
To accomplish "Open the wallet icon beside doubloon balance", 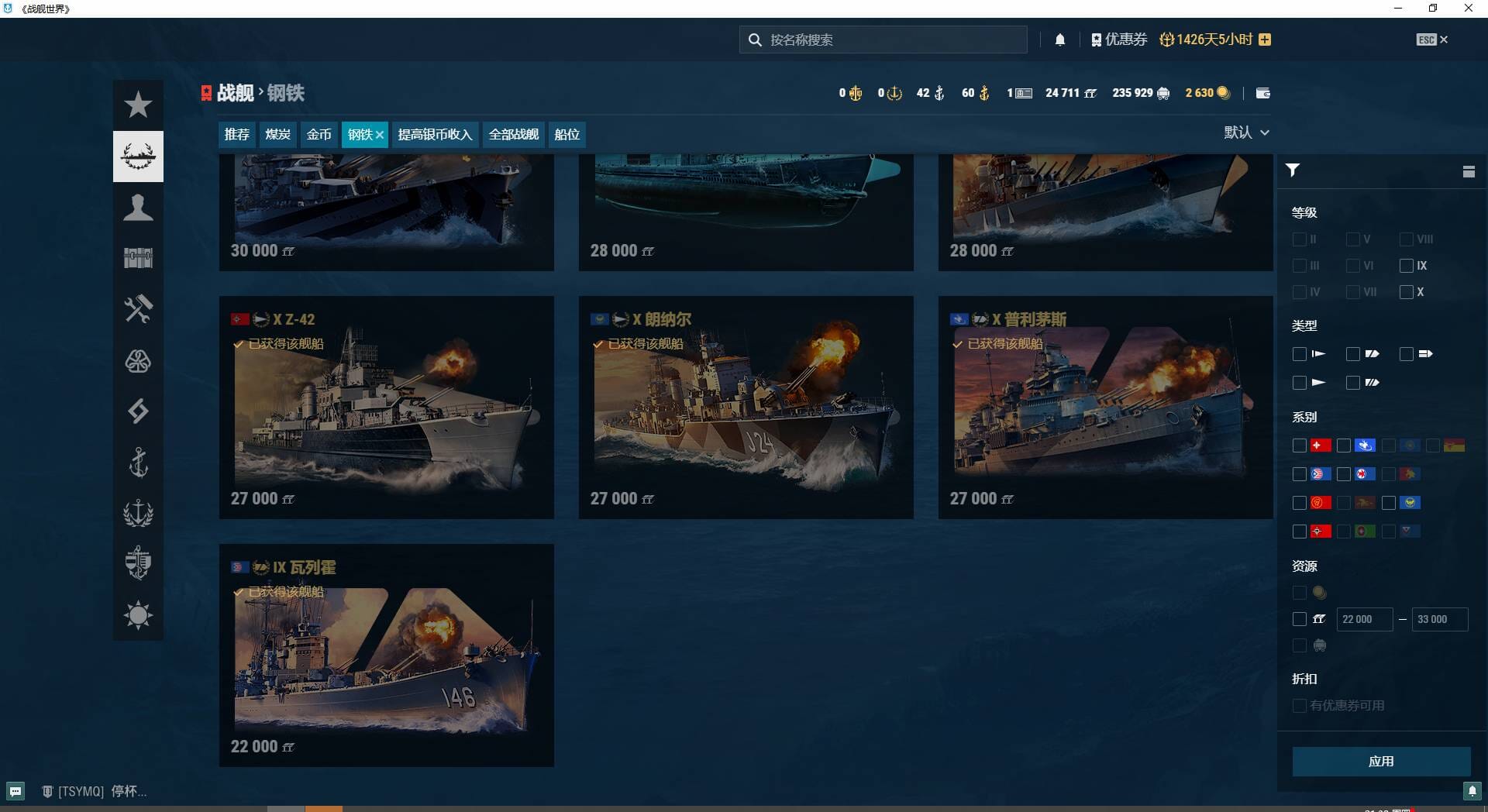I will click(x=1262, y=93).
